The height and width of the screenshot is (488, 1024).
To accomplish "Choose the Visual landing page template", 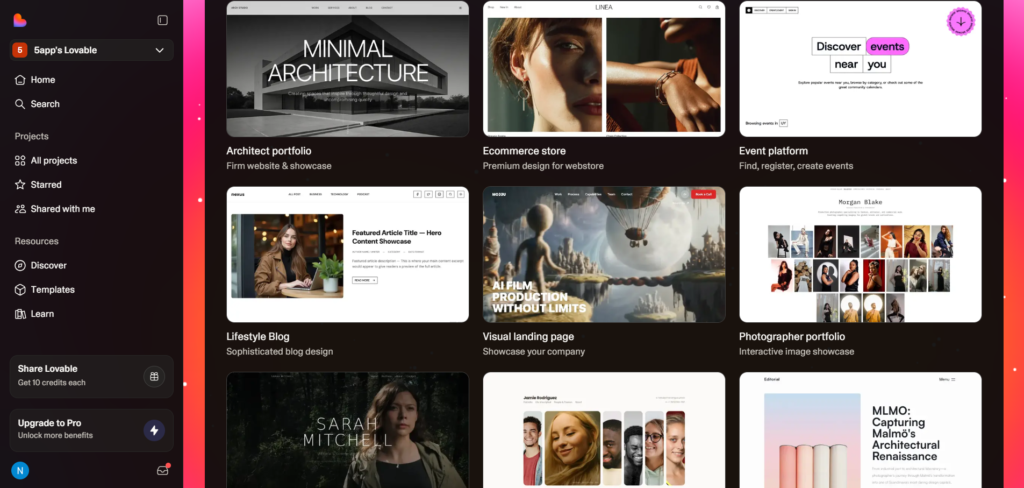I will (603, 254).
